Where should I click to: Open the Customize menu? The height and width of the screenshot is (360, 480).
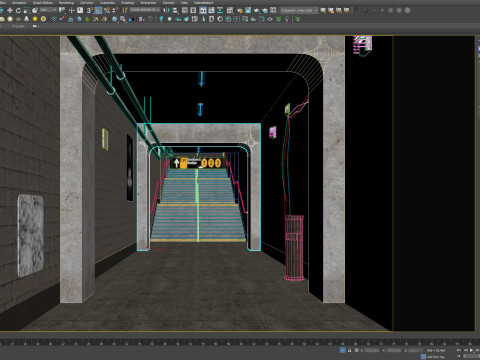pyautogui.click(x=107, y=2)
